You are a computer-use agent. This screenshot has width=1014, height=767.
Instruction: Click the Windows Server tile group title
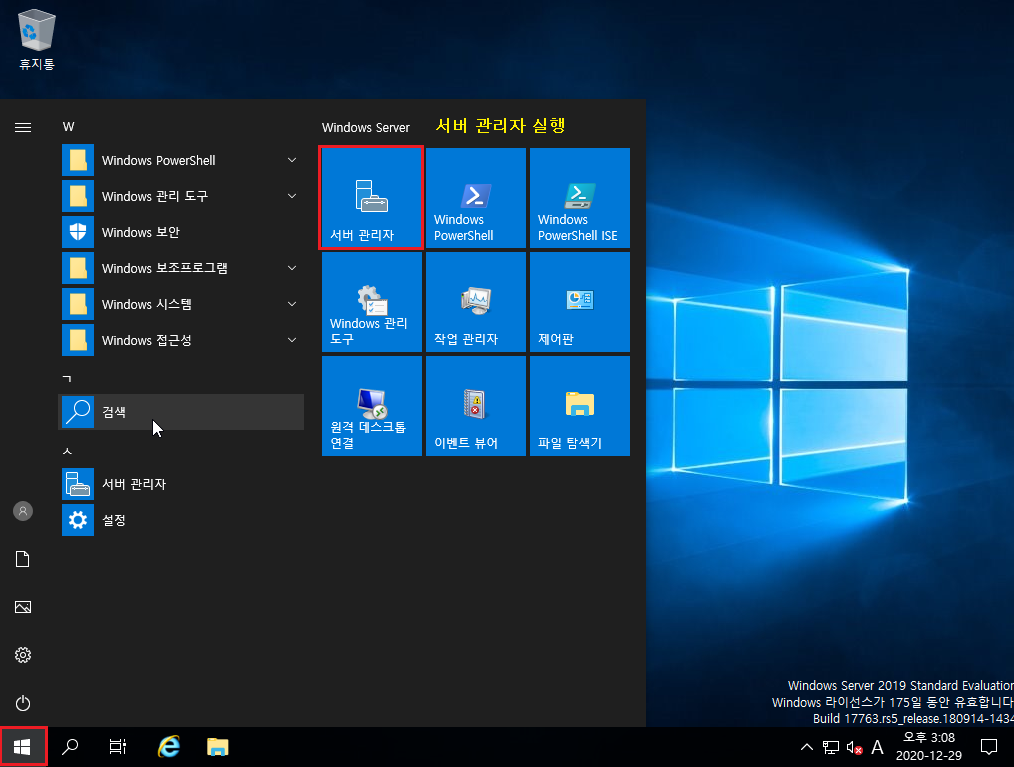point(365,127)
